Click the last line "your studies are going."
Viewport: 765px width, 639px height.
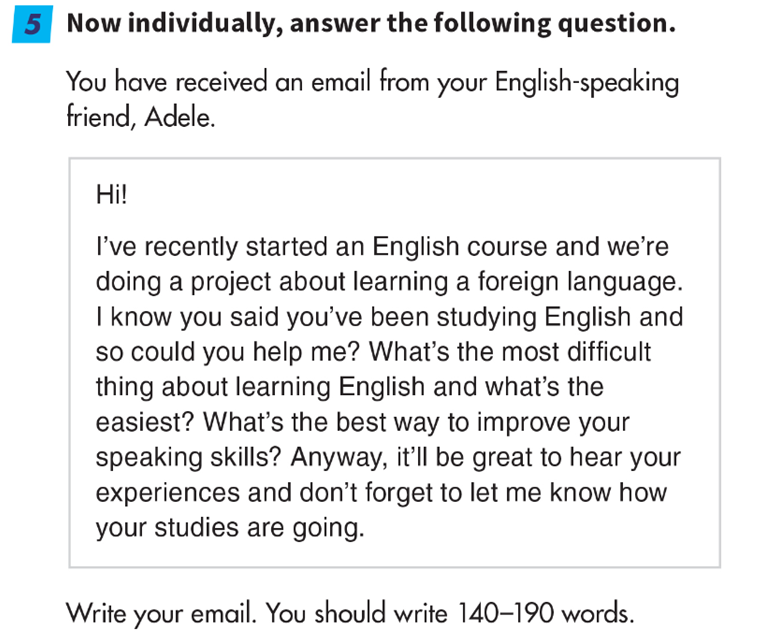point(230,528)
